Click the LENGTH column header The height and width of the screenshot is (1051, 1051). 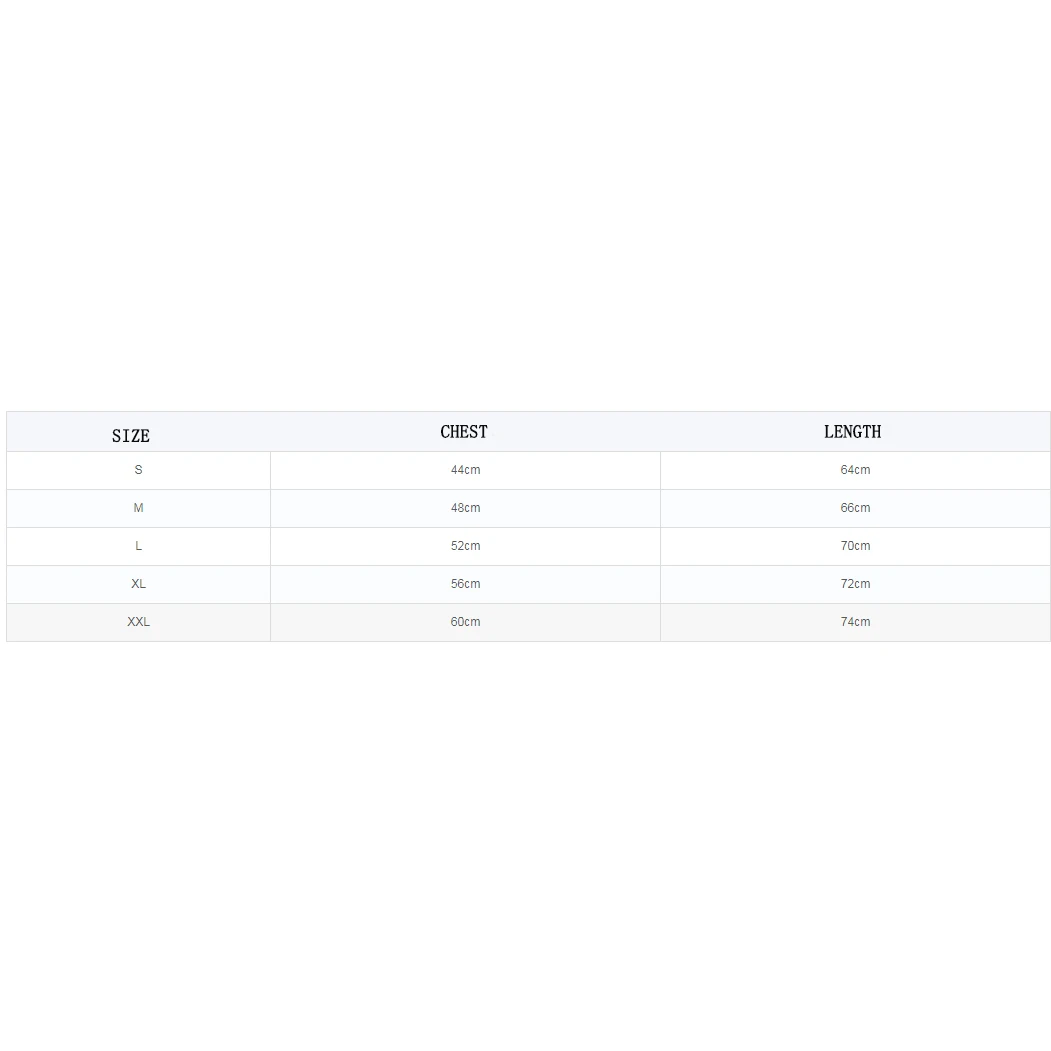pos(852,432)
